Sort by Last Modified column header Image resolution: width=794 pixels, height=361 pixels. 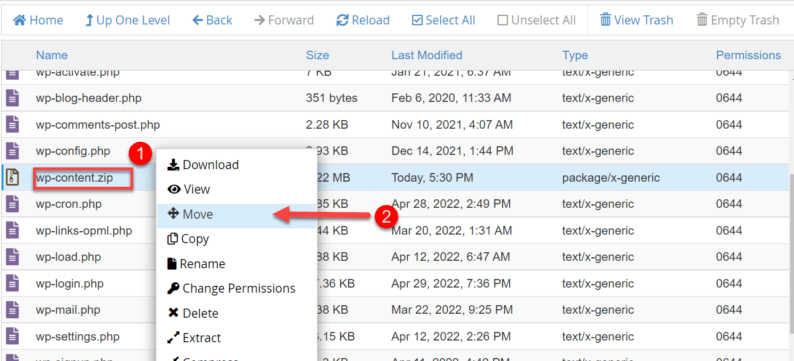pos(427,55)
